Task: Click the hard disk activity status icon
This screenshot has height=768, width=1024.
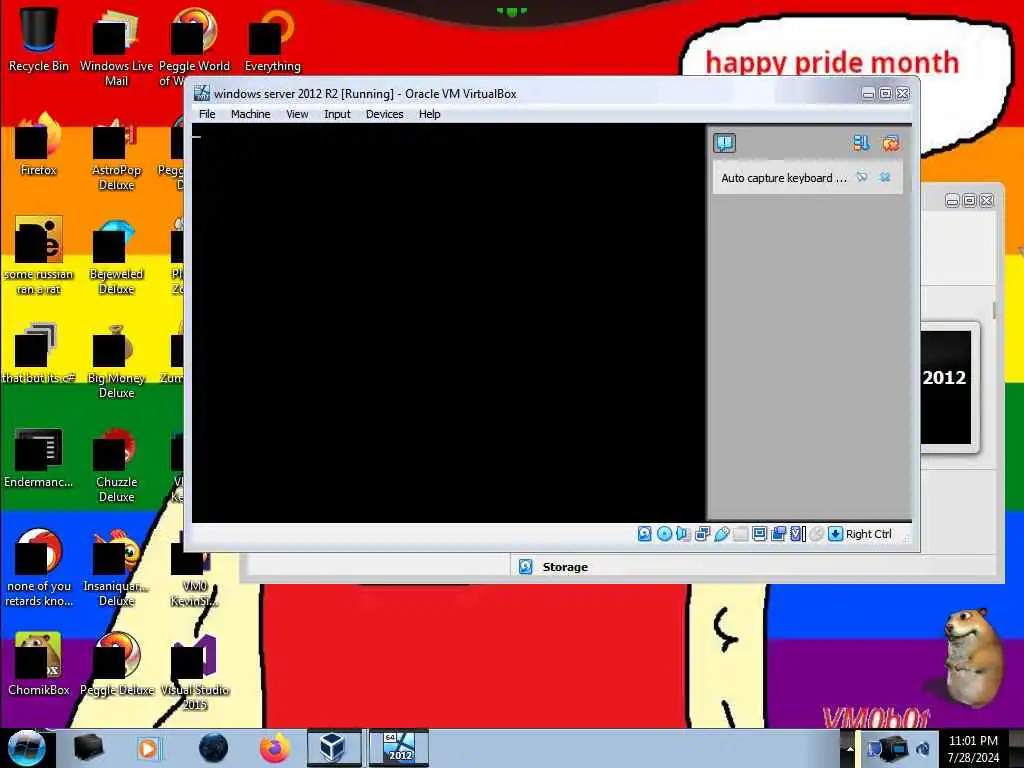Action: (645, 534)
